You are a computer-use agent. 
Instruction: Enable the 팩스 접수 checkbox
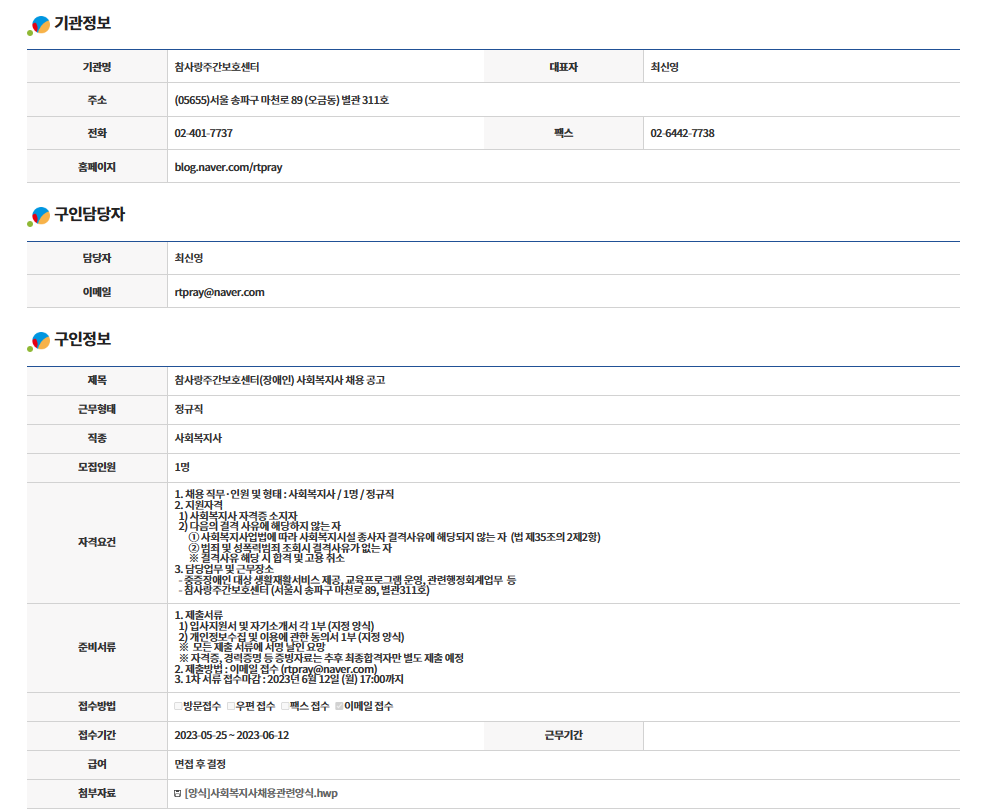click(285, 707)
